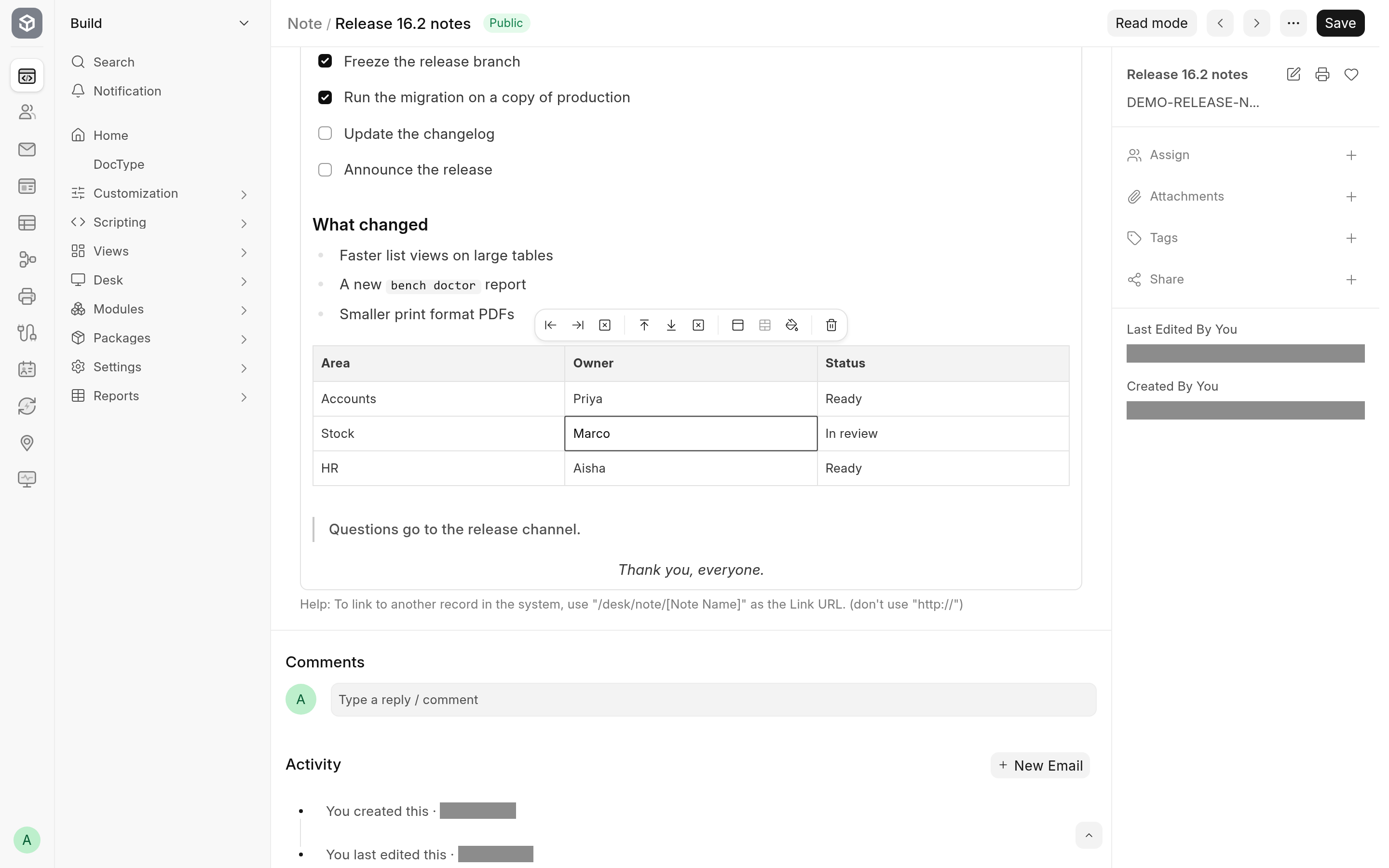
Task: Delete the current table row
Action: pyautogui.click(x=698, y=325)
